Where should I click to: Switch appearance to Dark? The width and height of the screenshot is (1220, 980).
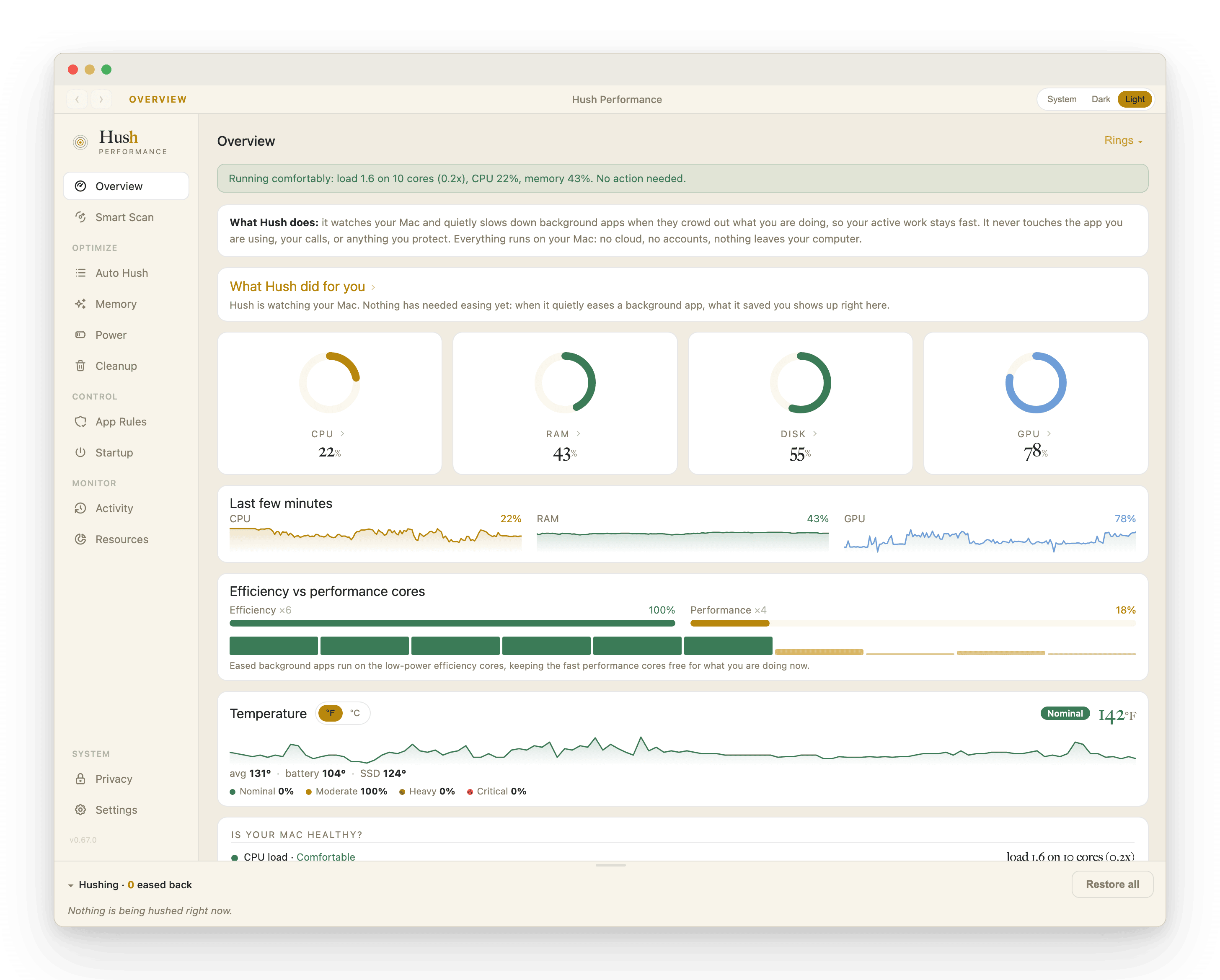point(1101,99)
